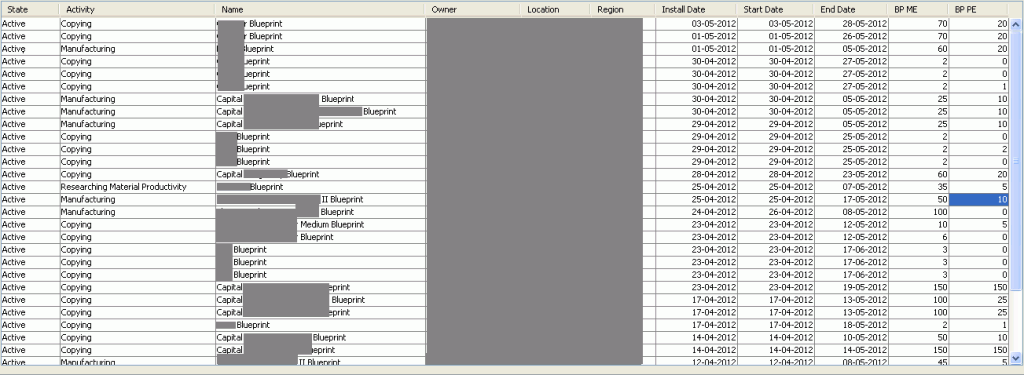Click the BP ME column header
The height and width of the screenshot is (375, 1024).
click(918, 10)
